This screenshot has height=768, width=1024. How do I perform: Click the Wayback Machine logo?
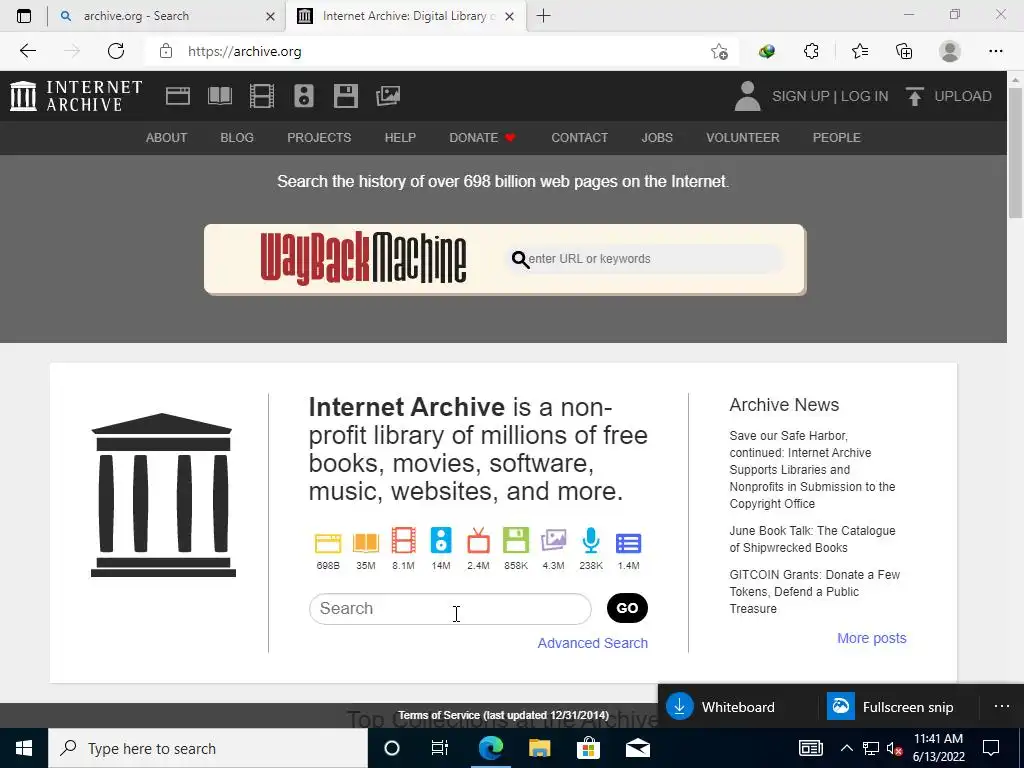pos(363,259)
